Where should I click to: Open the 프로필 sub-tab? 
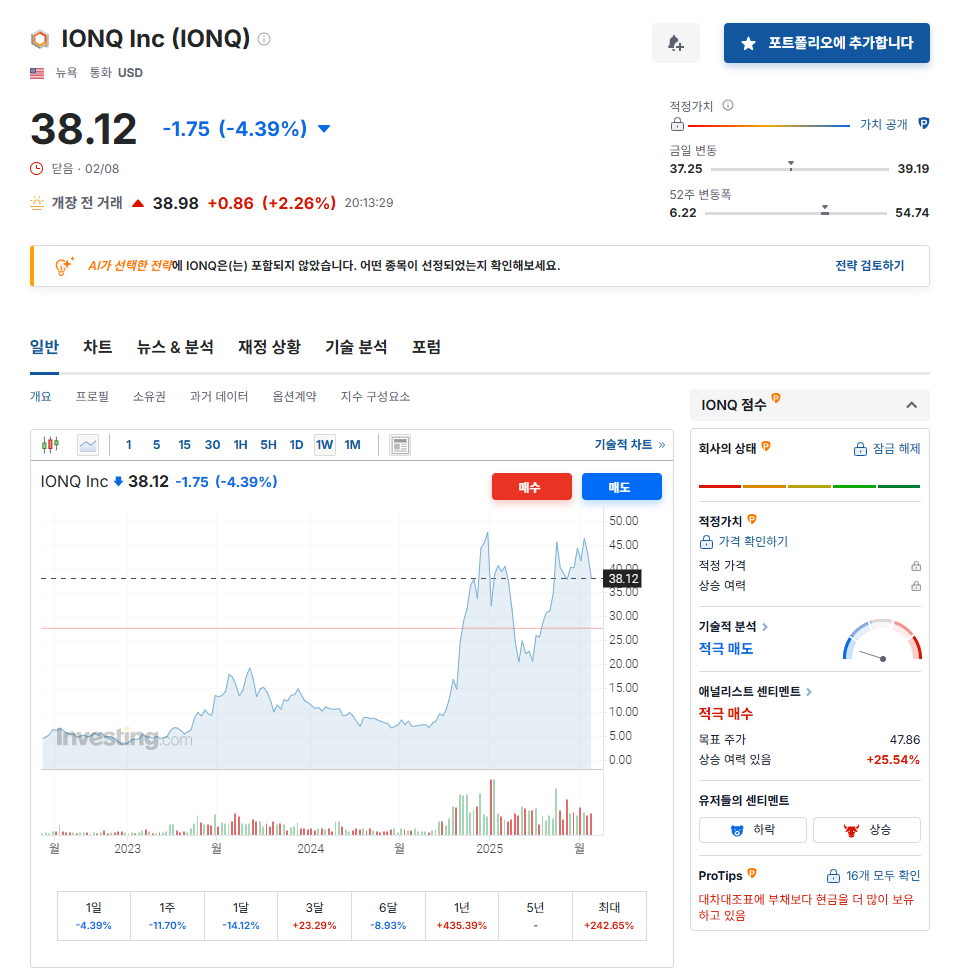click(92, 396)
